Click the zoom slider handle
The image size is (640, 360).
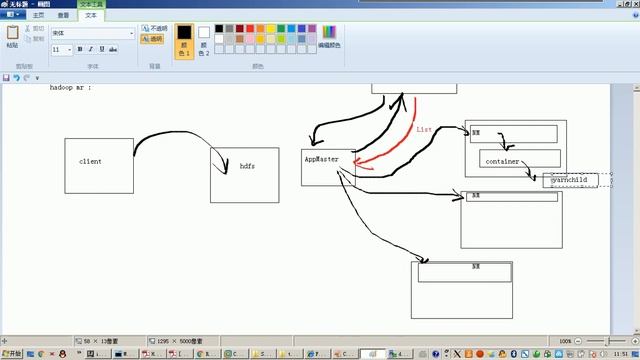click(607, 341)
